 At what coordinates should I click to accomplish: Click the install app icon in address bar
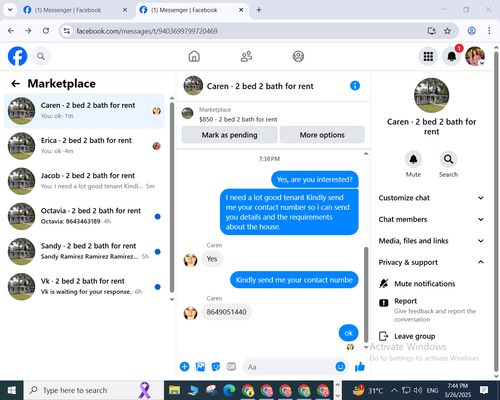[x=432, y=31]
